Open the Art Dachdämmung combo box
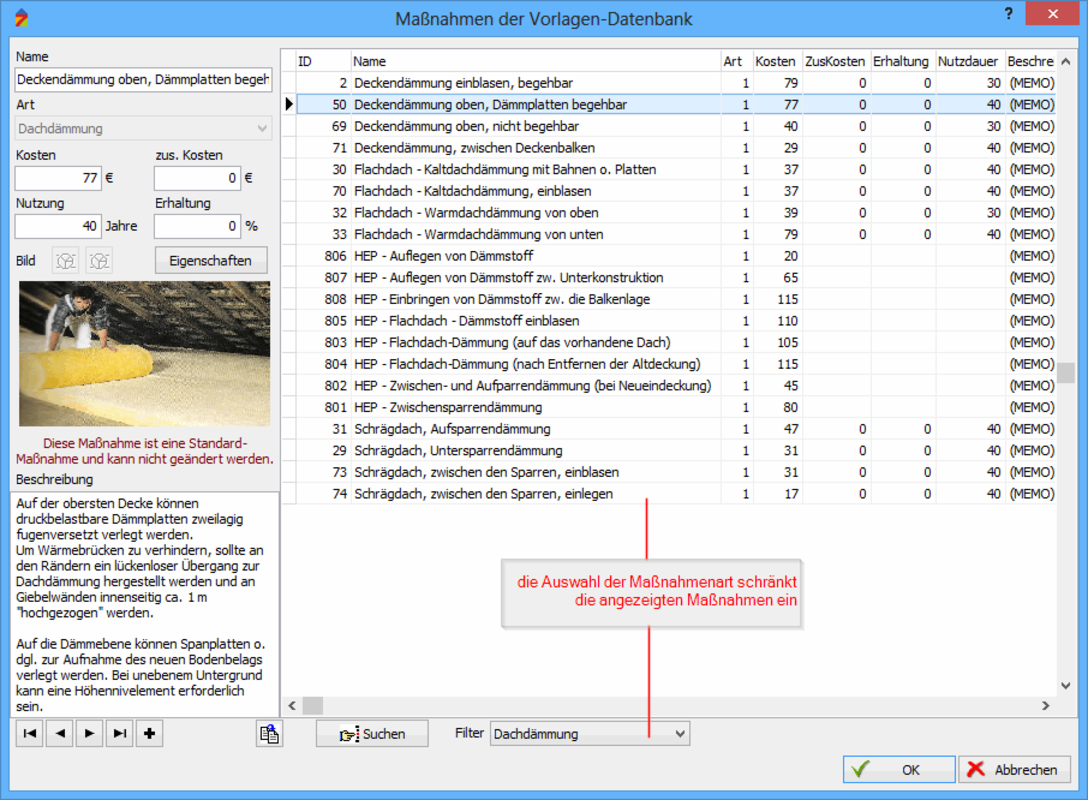Screen dimensions: 1088x800 144,128
